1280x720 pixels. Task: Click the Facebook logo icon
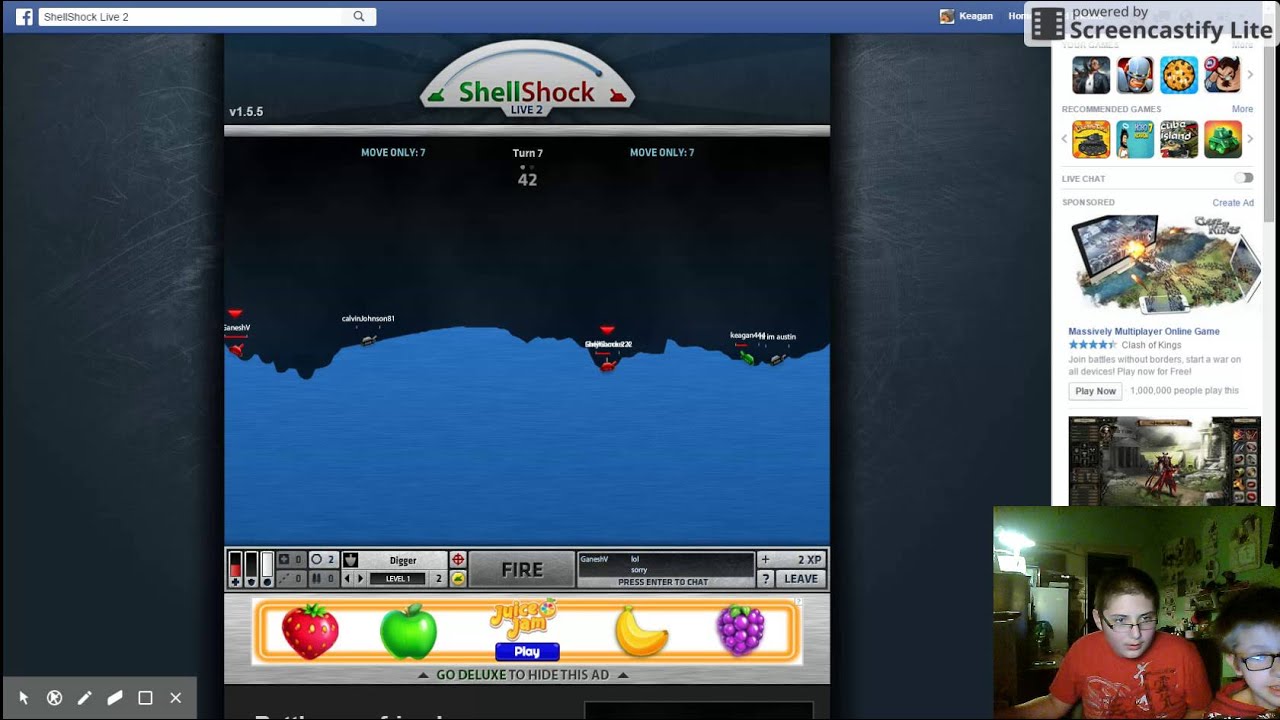tap(24, 17)
